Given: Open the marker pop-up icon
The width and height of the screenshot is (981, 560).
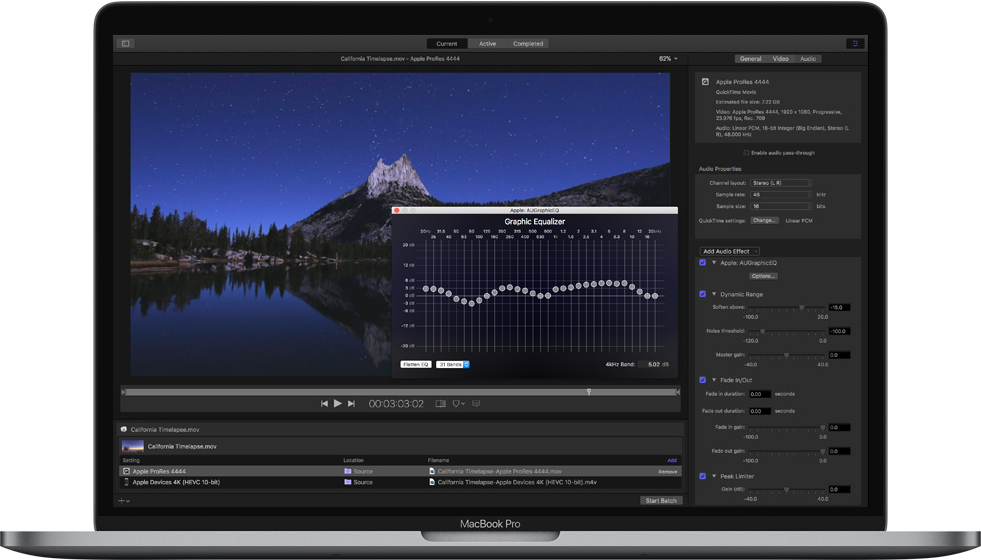Looking at the screenshot, I should point(458,404).
